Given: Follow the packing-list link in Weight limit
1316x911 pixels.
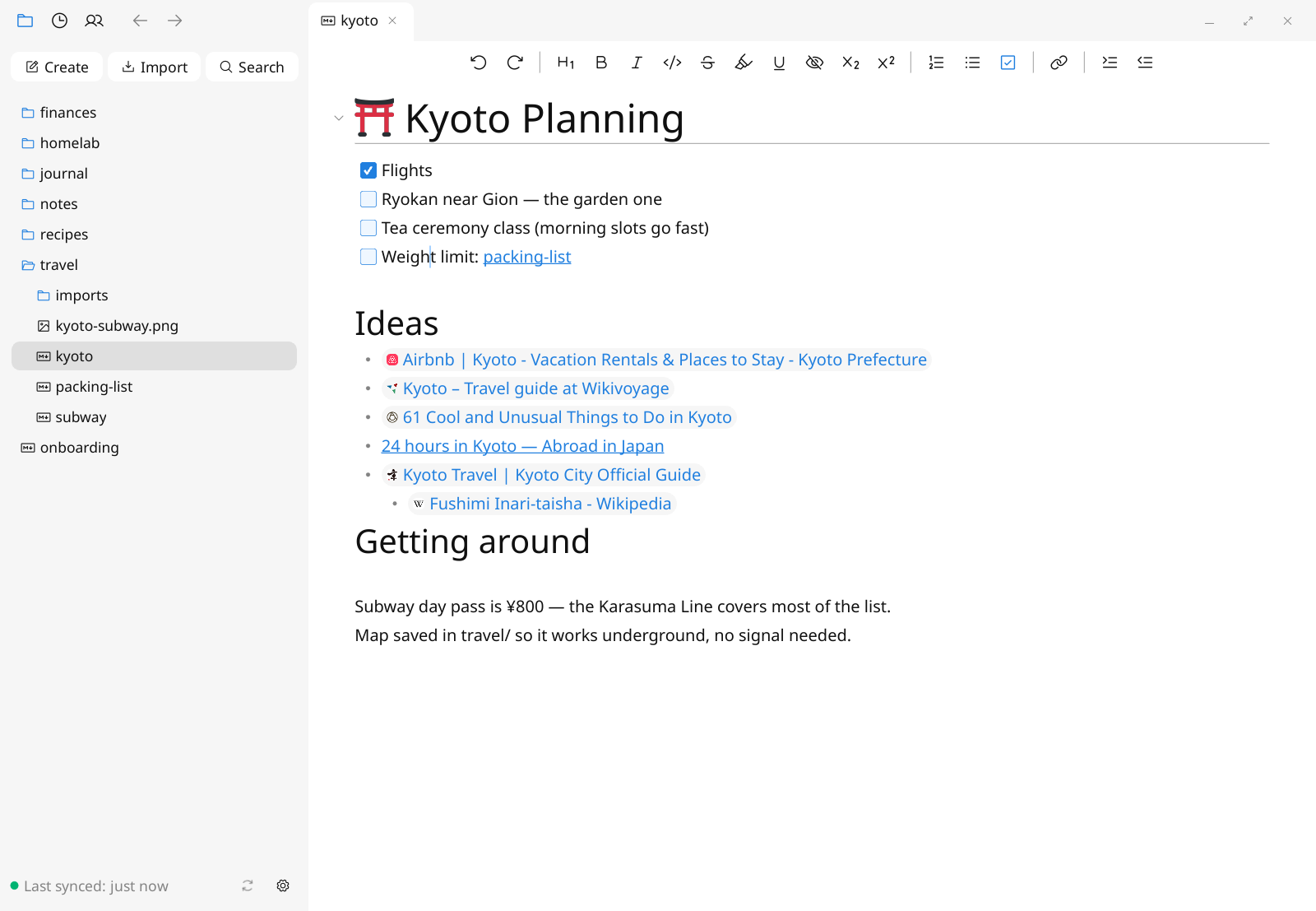Looking at the screenshot, I should coord(527,257).
